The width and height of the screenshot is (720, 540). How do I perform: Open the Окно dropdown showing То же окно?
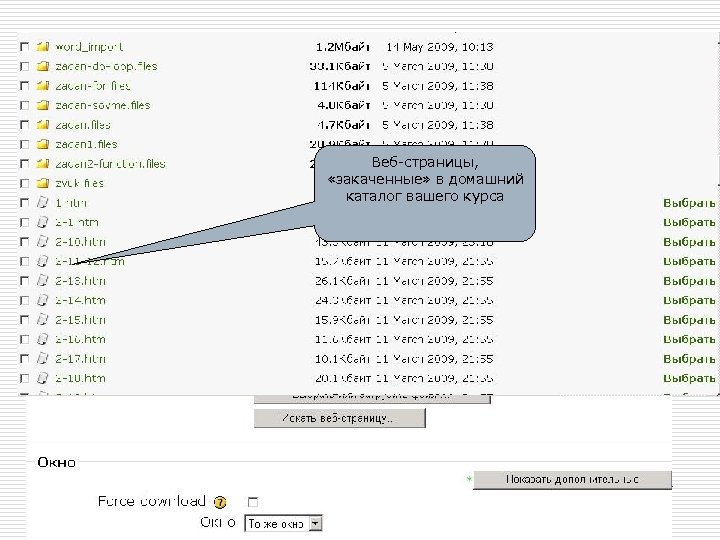(283, 523)
